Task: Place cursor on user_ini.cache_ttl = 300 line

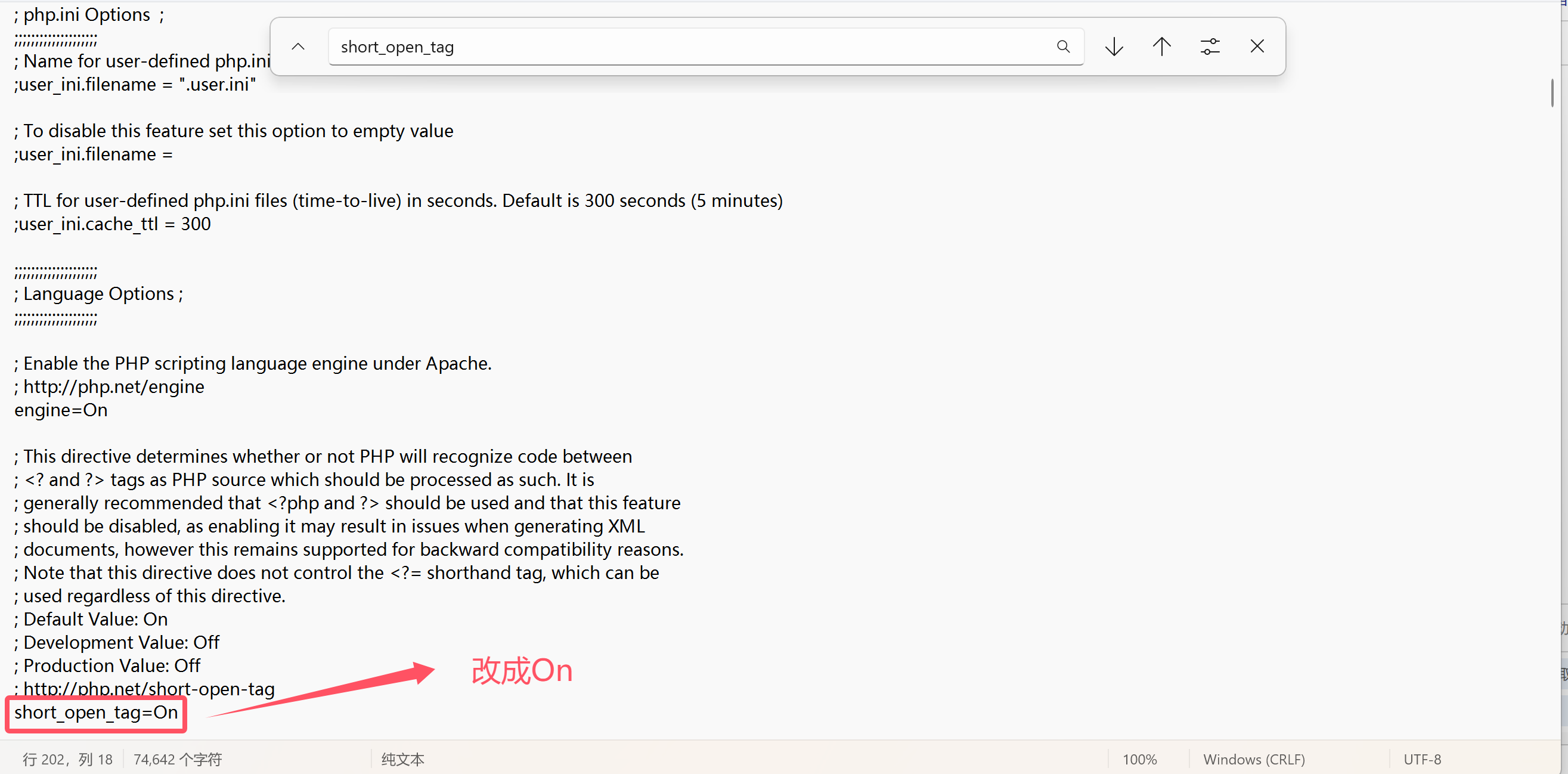Action: pos(113,224)
